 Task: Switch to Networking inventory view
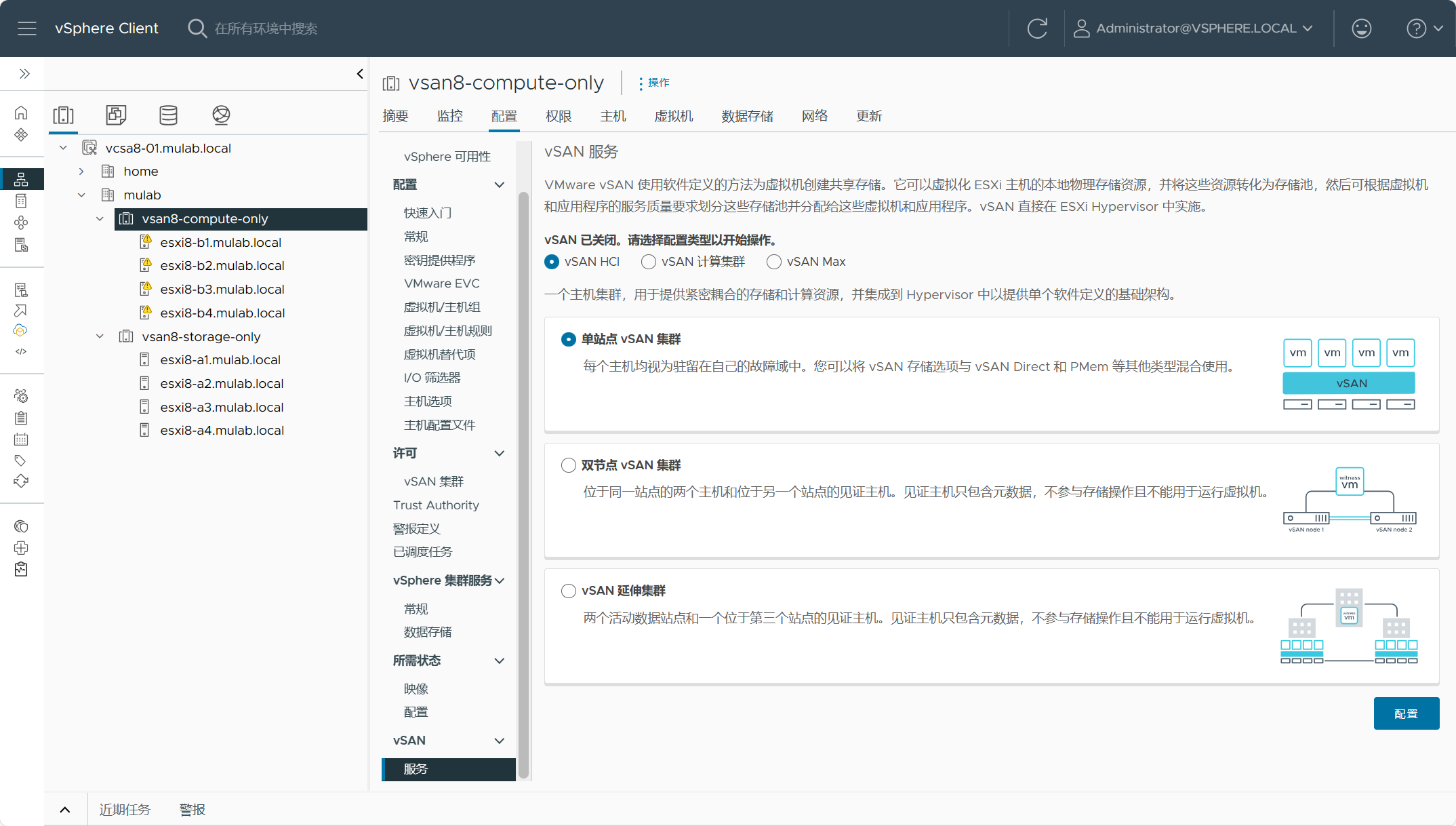pos(221,115)
